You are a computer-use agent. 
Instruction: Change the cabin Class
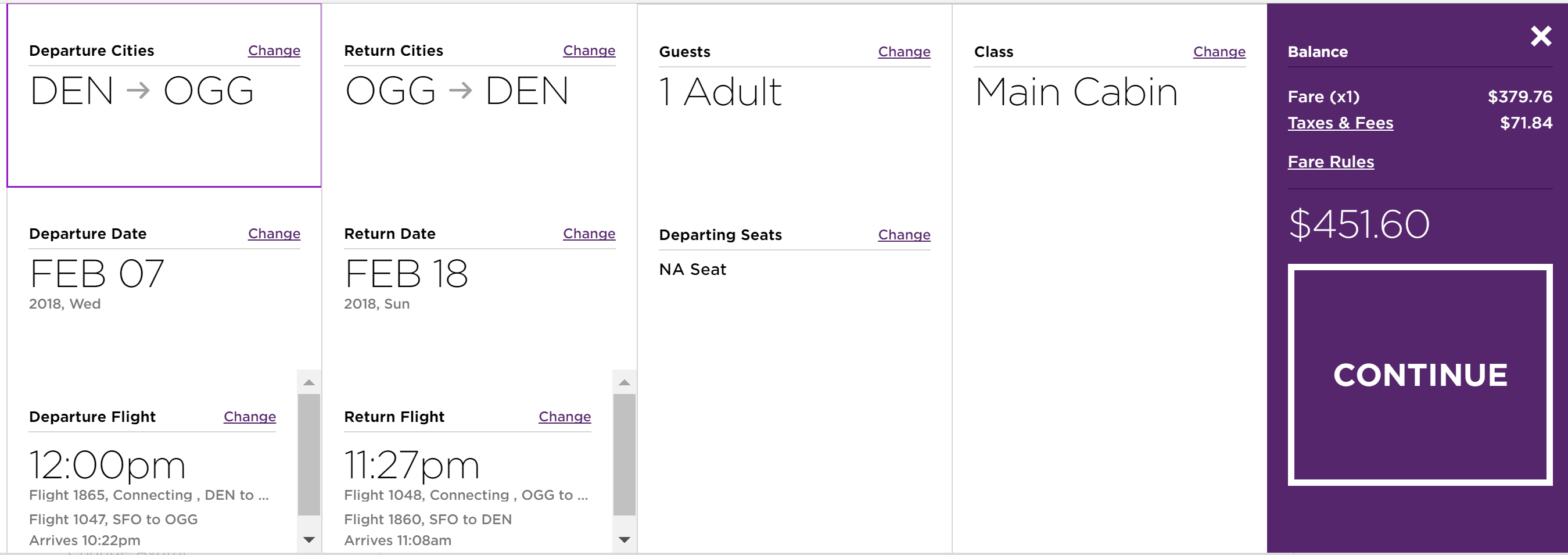(1219, 52)
